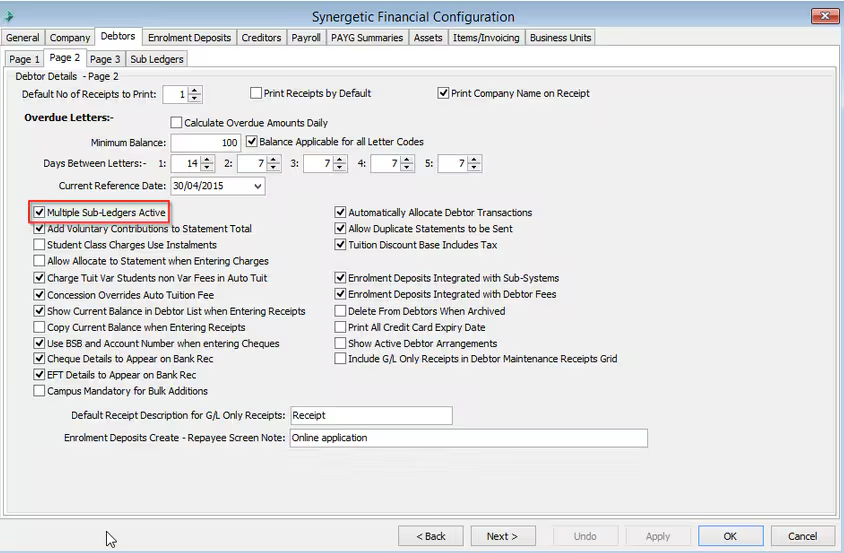
Task: Decrease Days Between Letters 4 value
Action: click(407, 167)
